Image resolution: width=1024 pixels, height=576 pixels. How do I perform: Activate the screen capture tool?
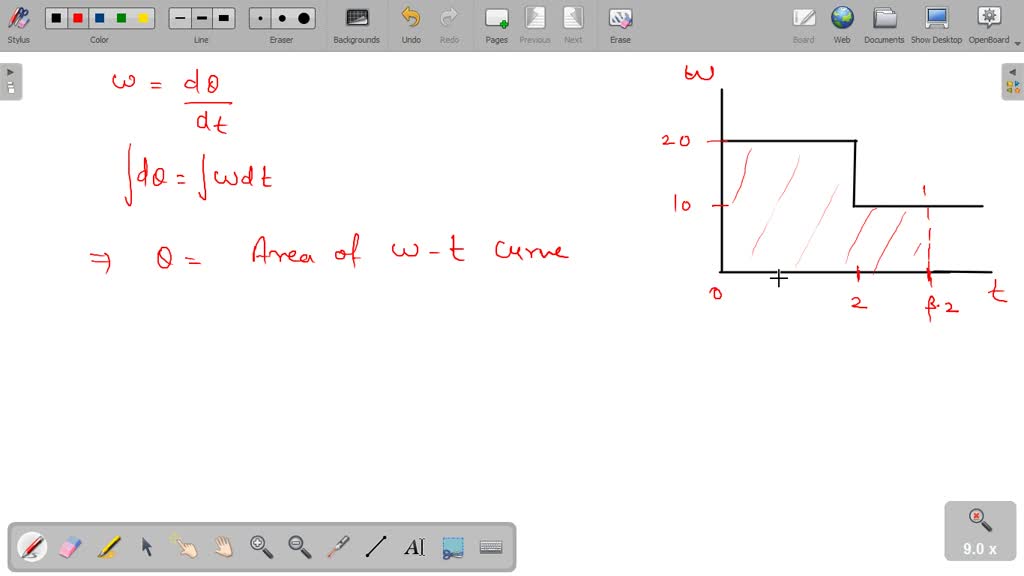click(452, 547)
